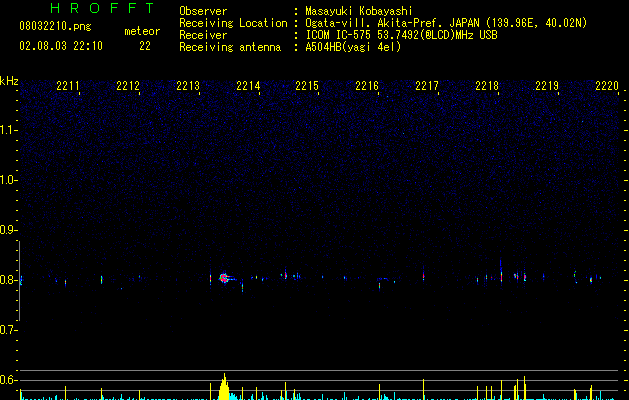Click the Receiving Location label
The image size is (629, 400).
tap(233, 23)
